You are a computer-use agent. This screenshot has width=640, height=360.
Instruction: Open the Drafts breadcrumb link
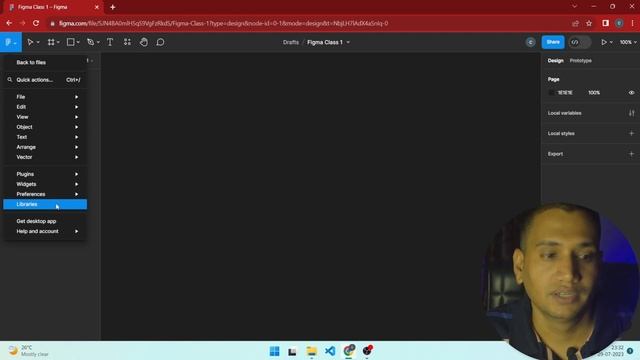[x=291, y=42]
